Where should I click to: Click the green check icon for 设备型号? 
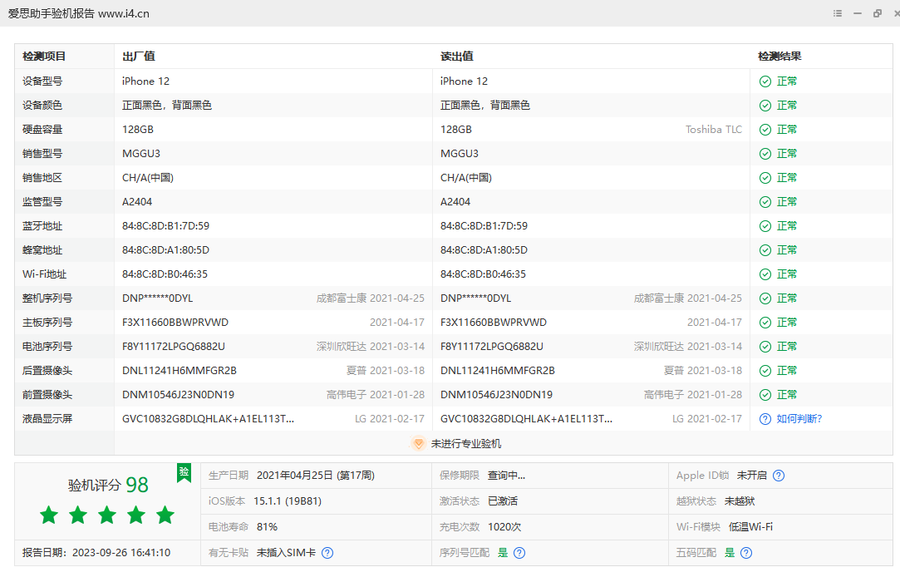[x=765, y=82]
